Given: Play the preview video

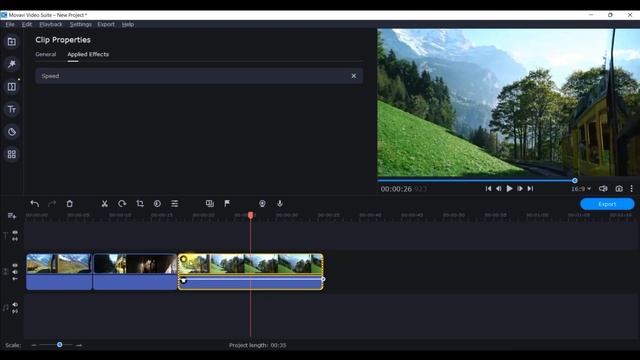Looking at the screenshot, I should tap(509, 189).
